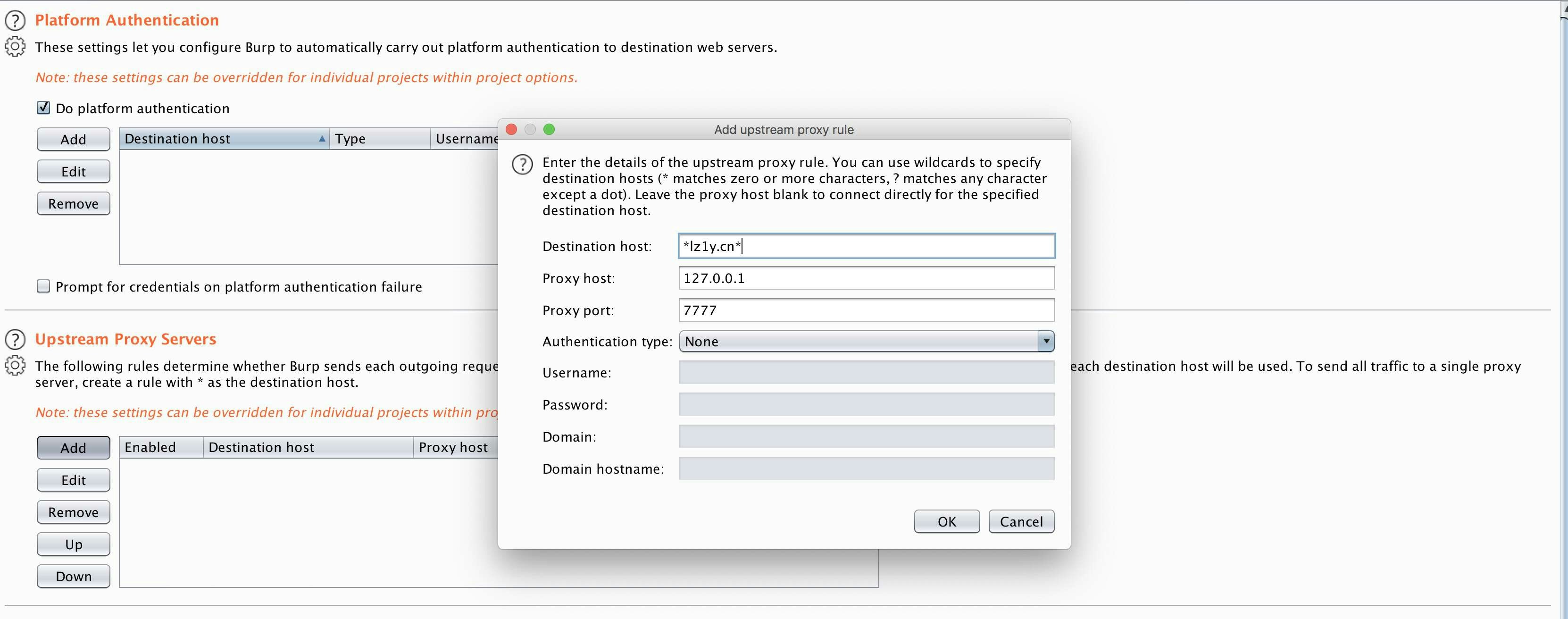Click Add under Platform Authentication
1568x619 pixels.
coord(73,139)
